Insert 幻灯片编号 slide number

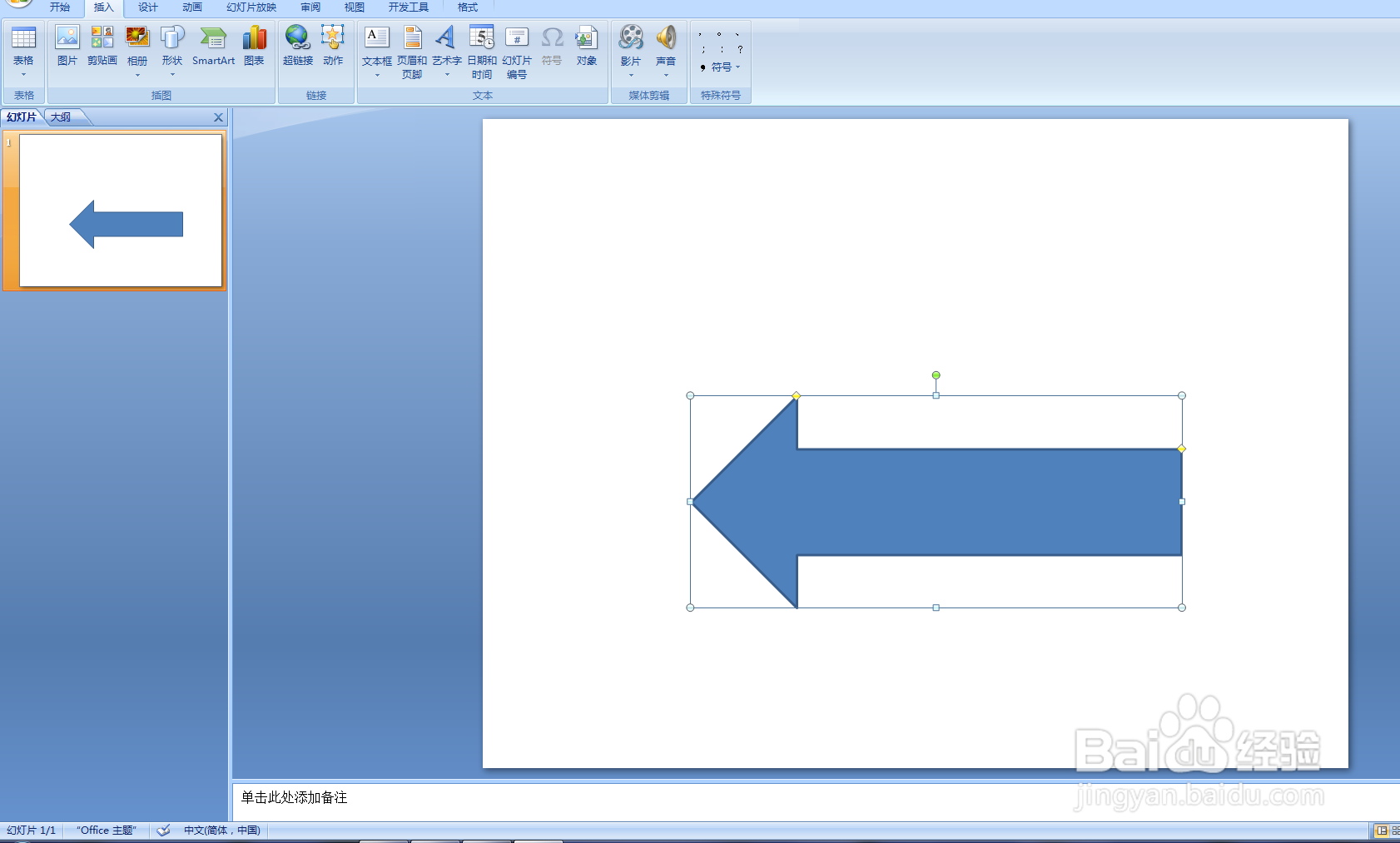[x=517, y=37]
